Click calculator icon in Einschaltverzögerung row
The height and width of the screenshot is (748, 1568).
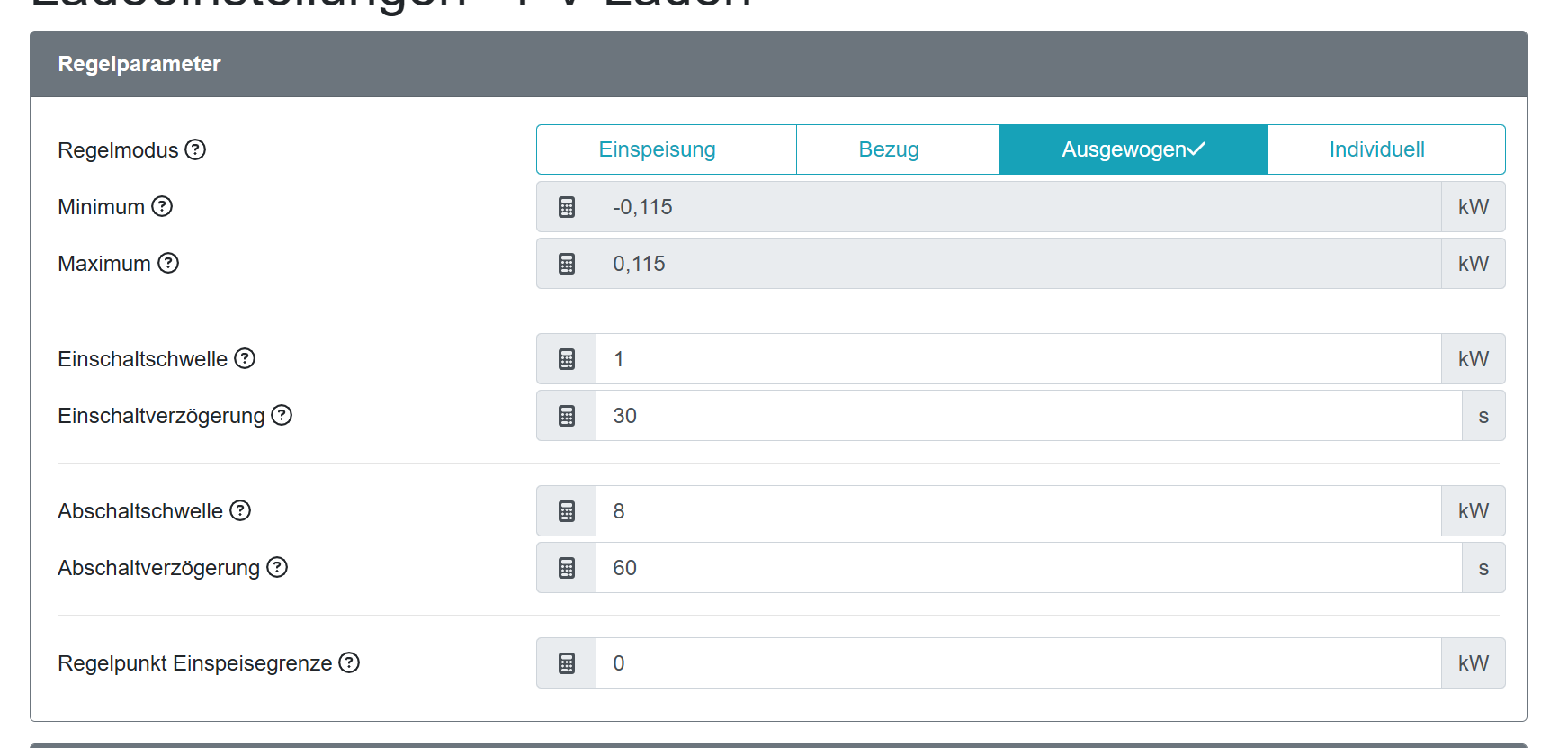pos(567,416)
